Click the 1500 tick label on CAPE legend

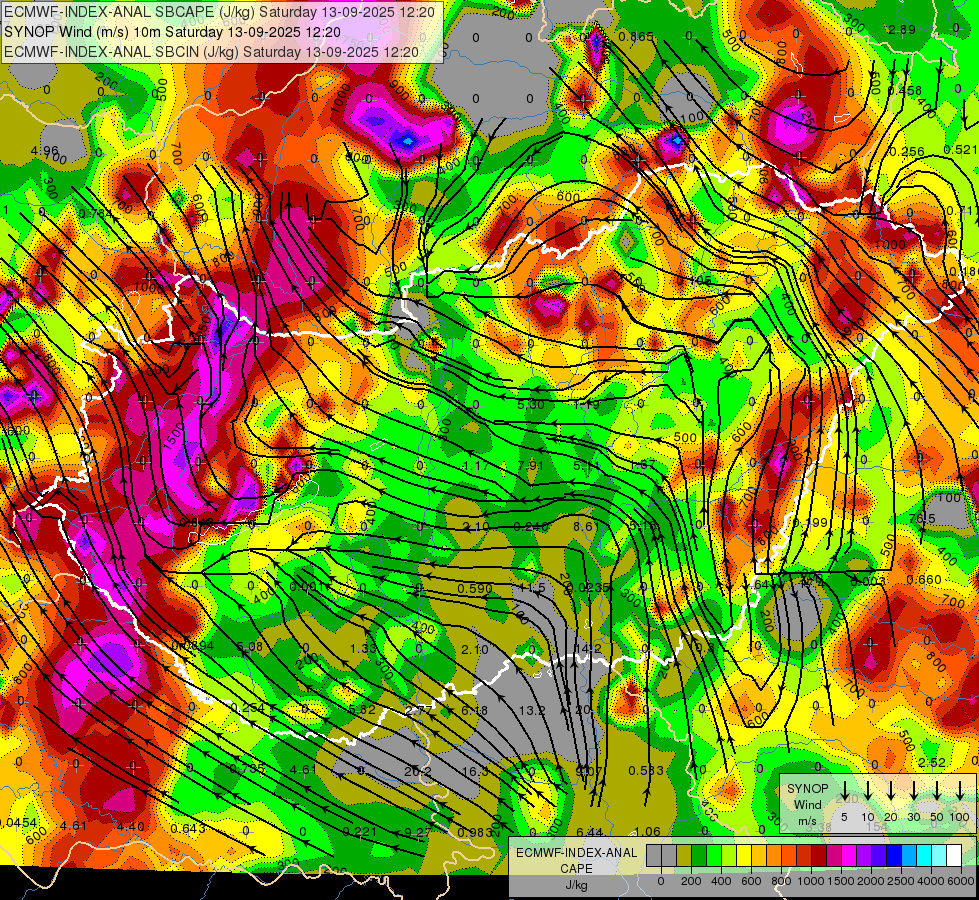click(x=841, y=881)
